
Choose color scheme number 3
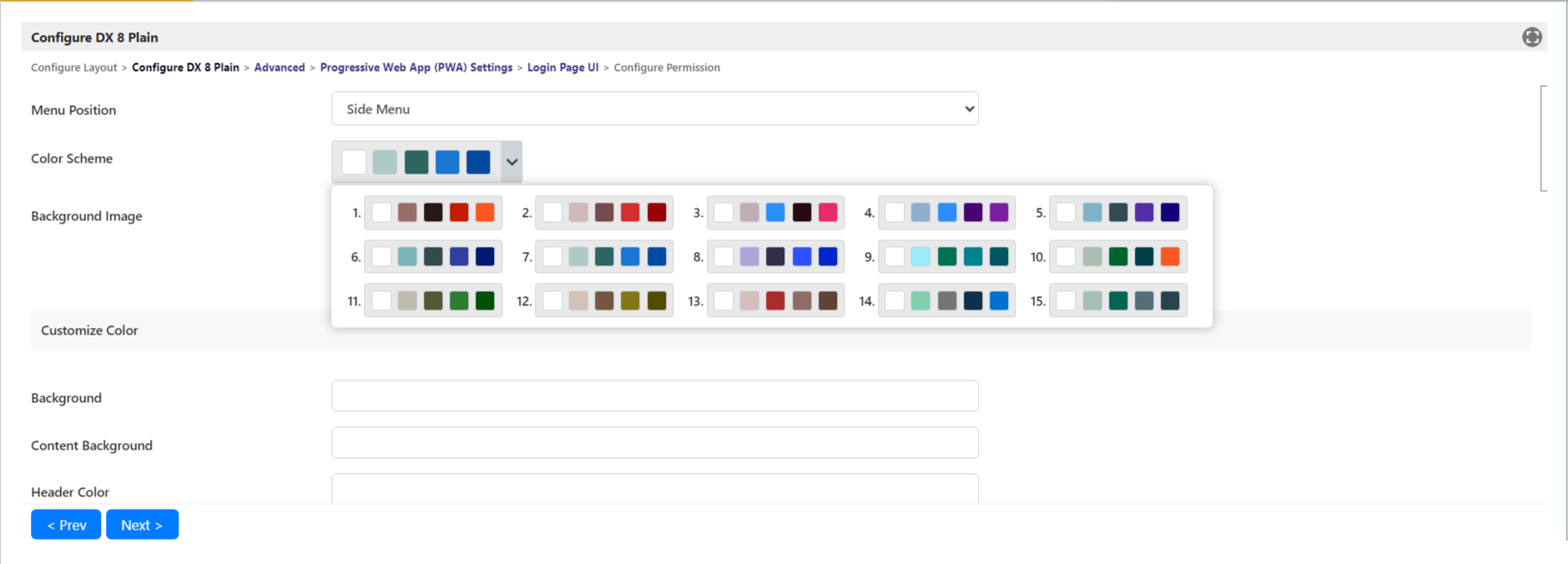pos(775,213)
